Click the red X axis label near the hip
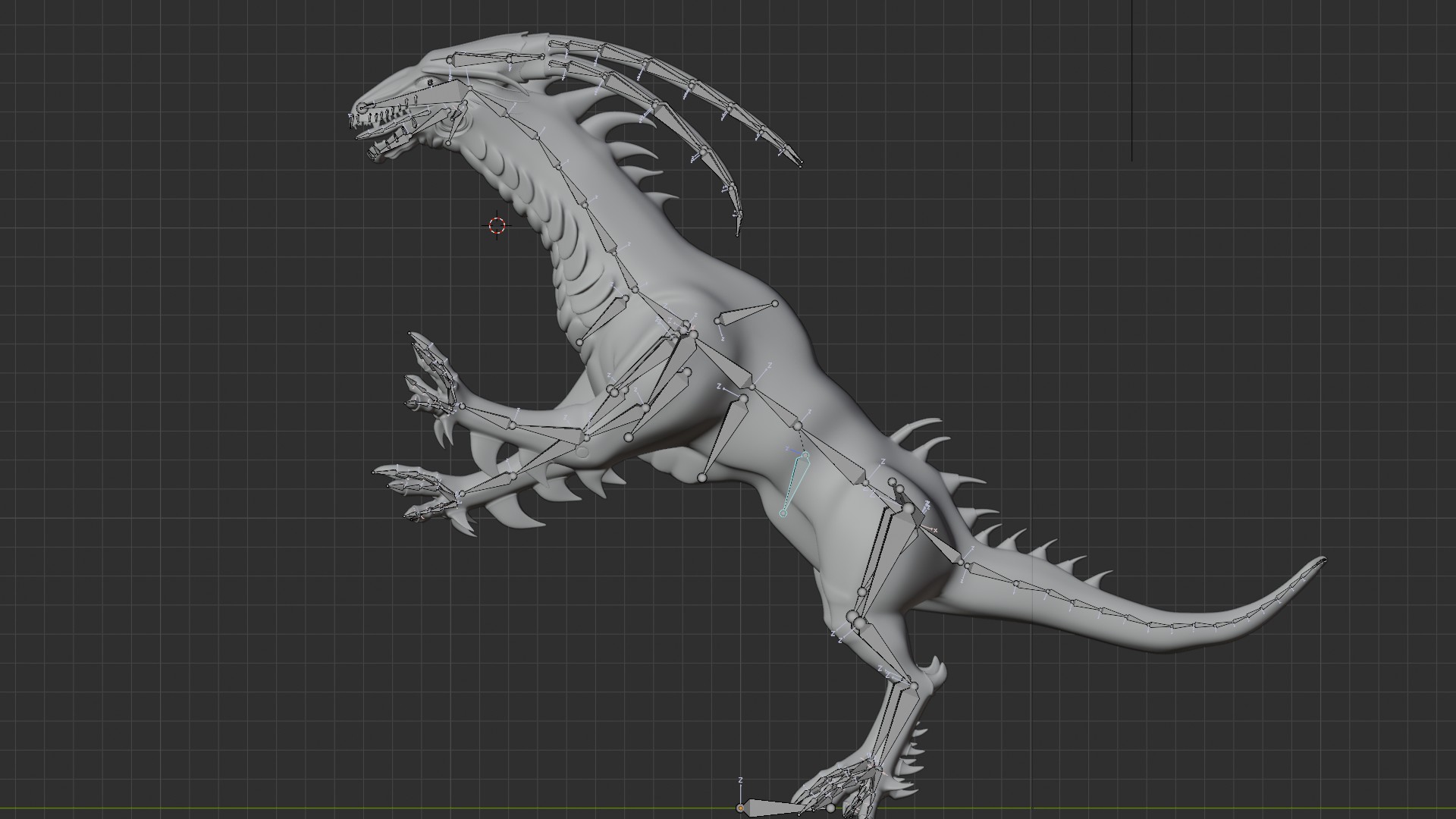 (x=936, y=530)
